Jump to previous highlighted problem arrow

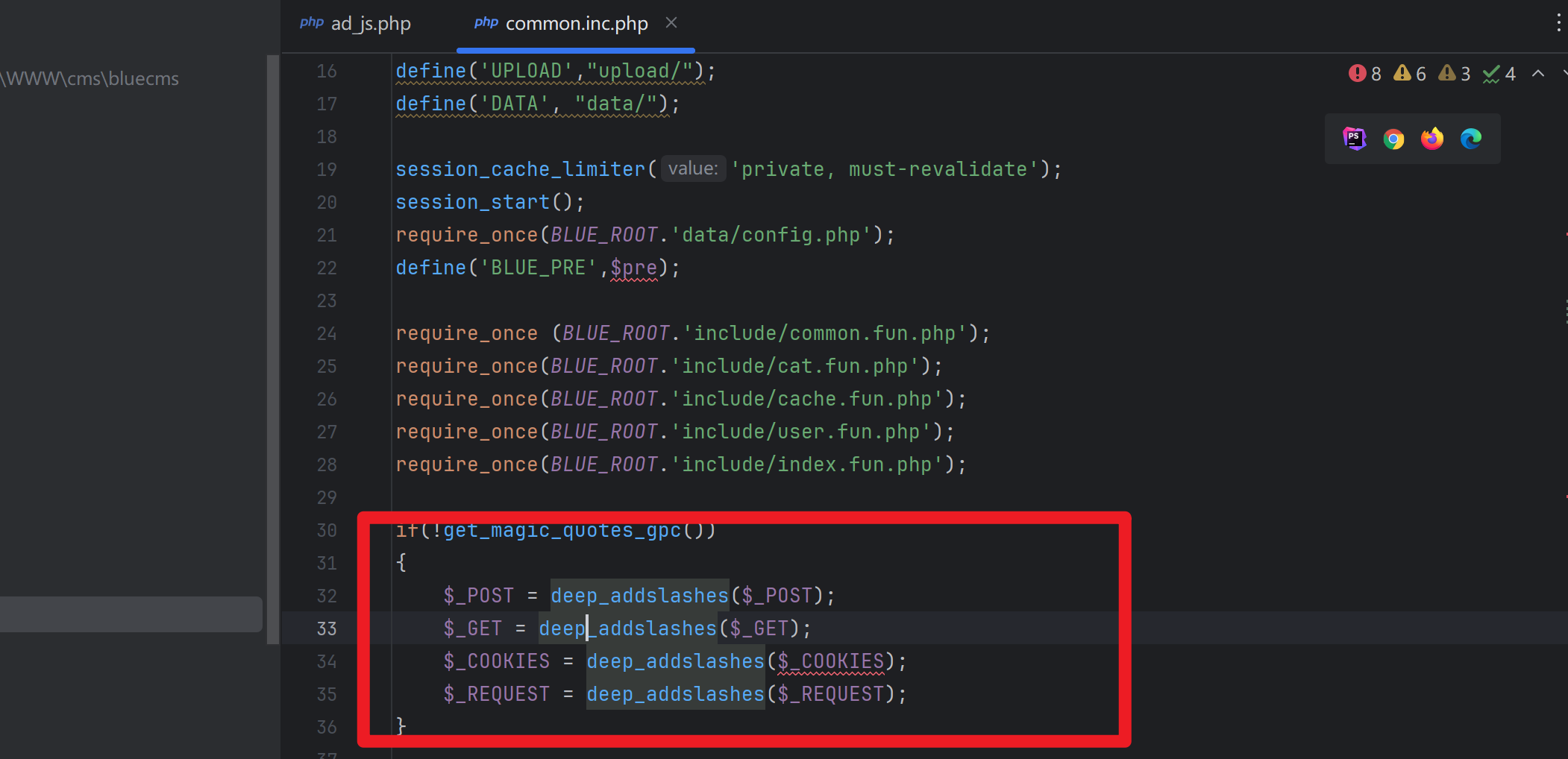(1538, 73)
